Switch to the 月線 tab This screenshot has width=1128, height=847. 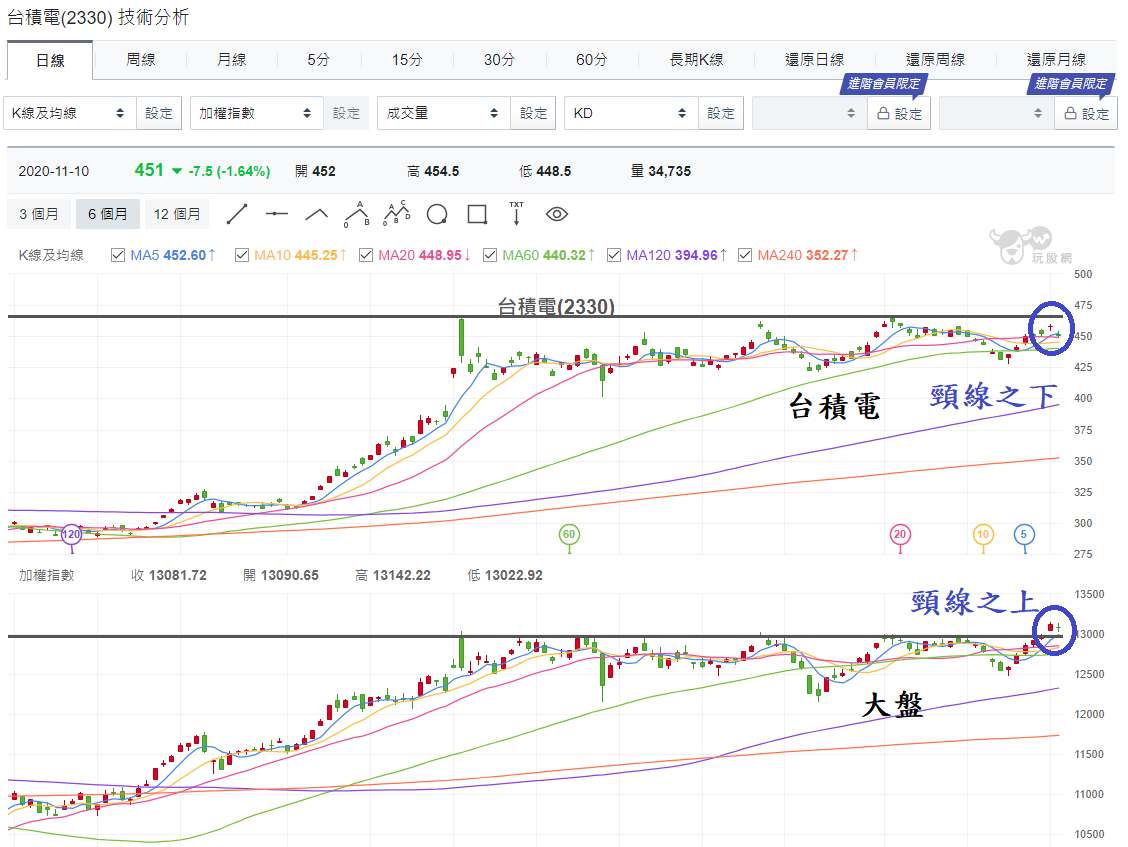pos(232,60)
